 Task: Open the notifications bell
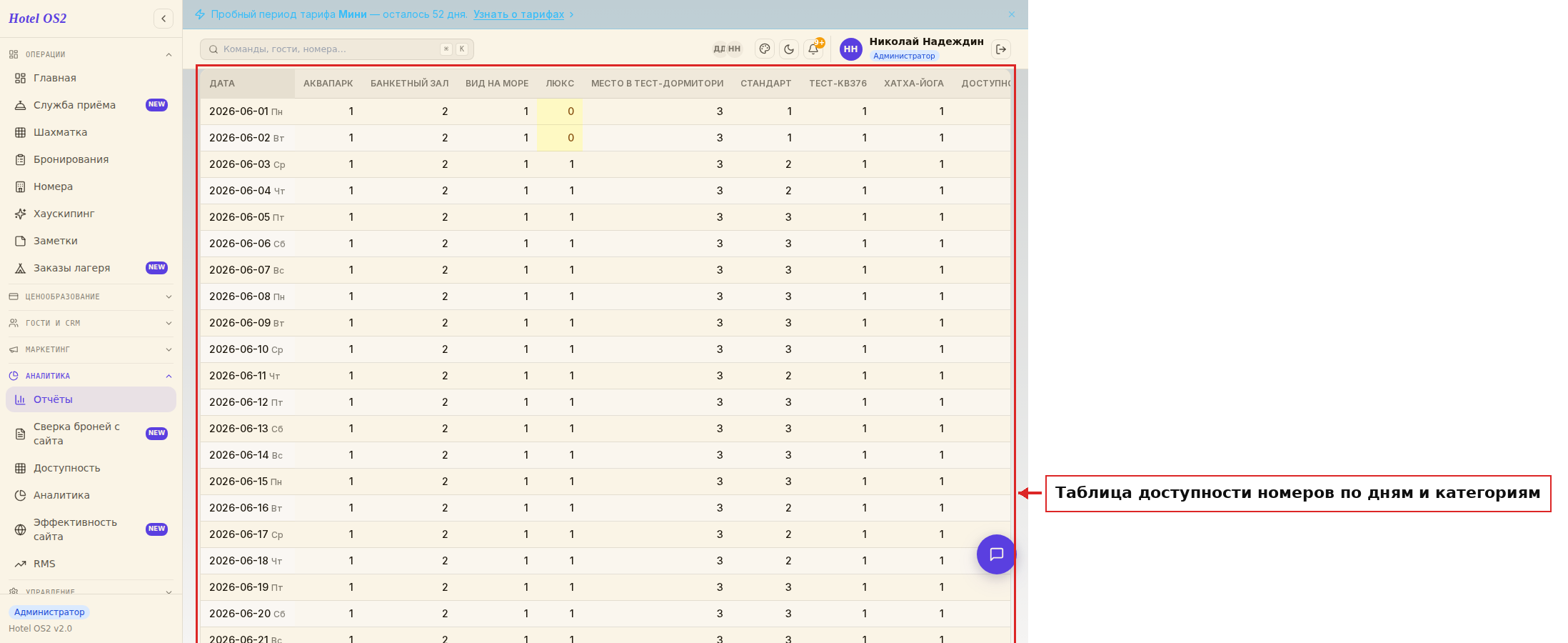point(813,49)
